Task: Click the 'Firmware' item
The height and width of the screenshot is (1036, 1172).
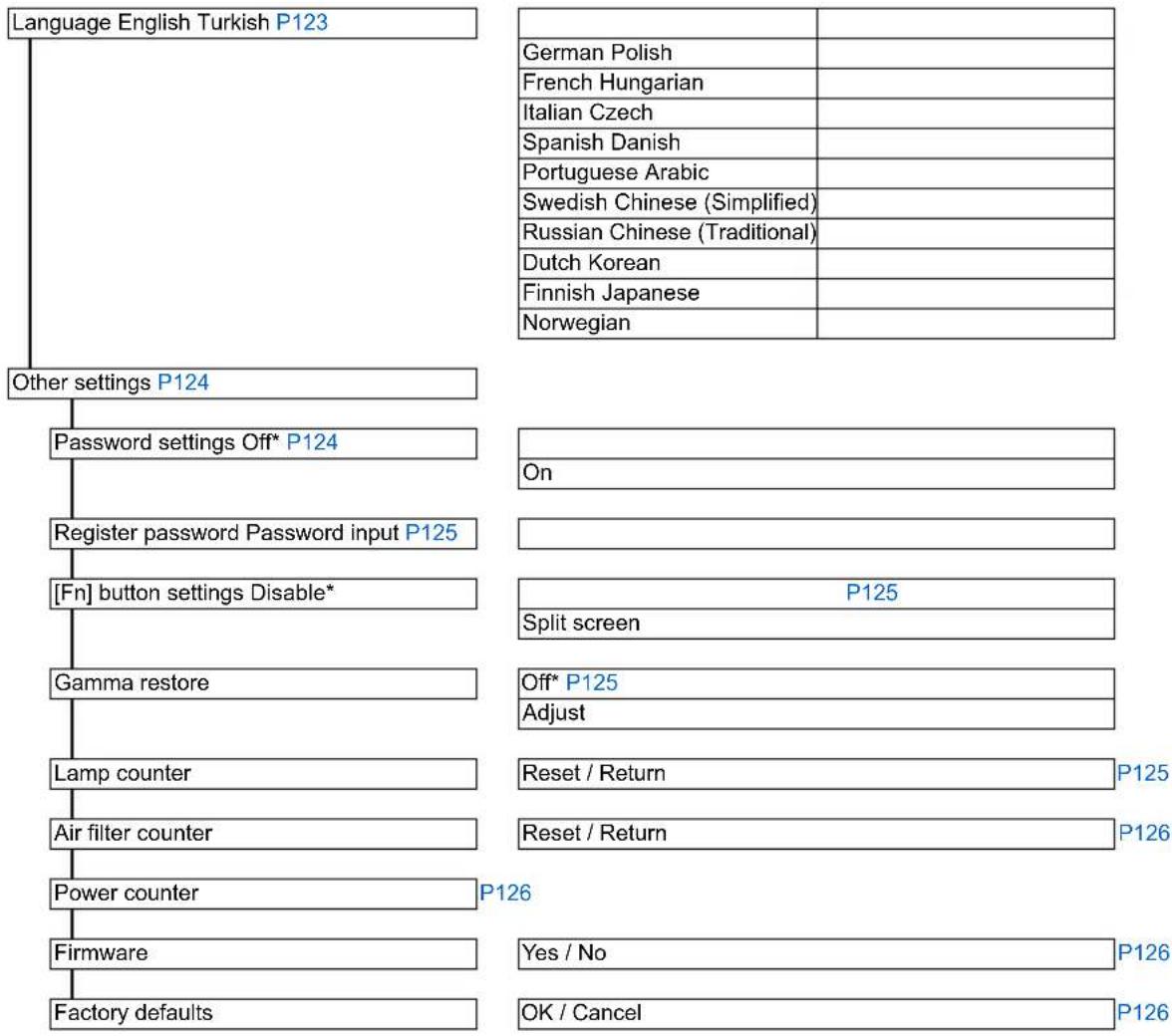Action: pos(263,954)
